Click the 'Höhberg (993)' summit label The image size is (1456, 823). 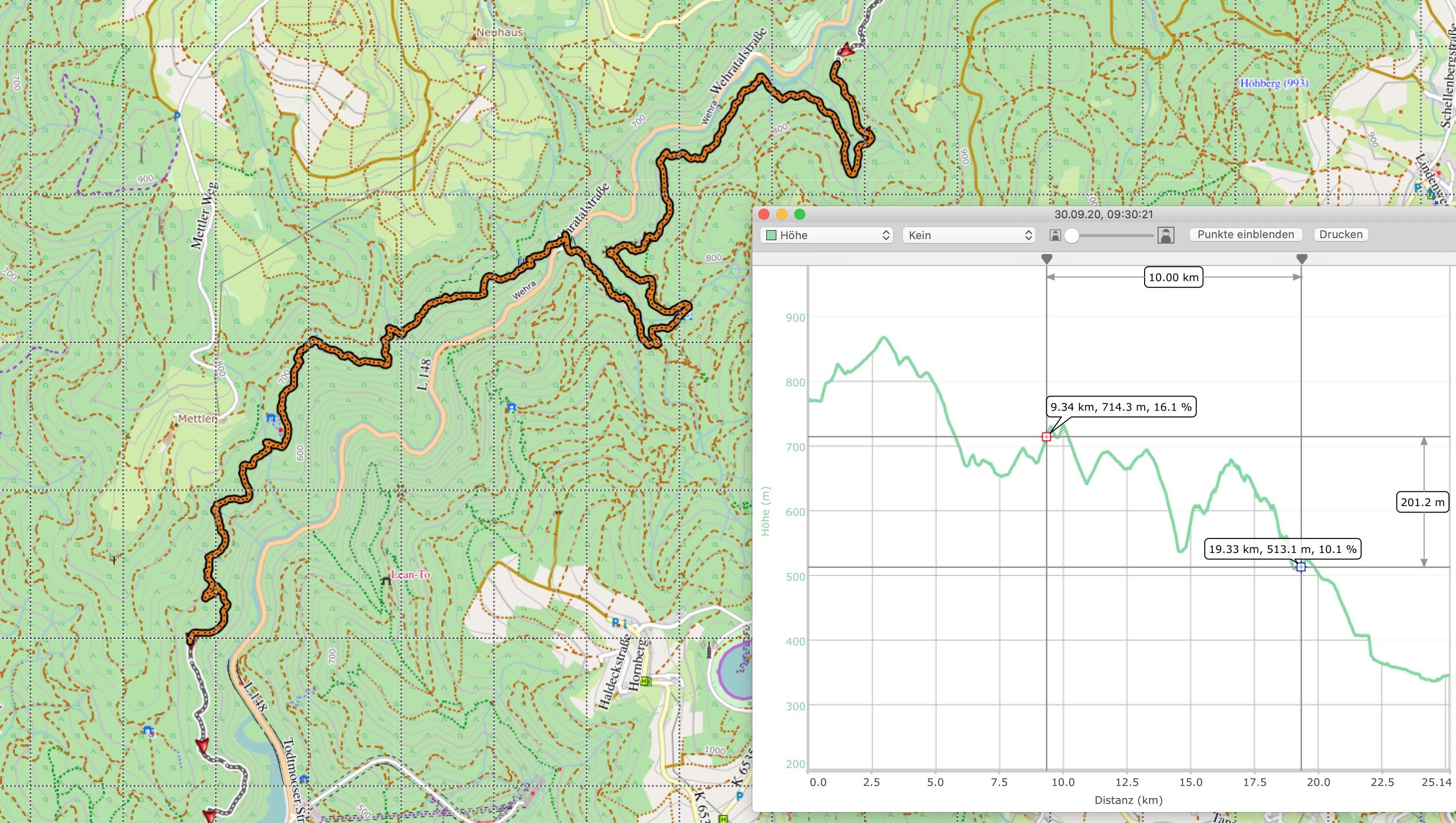[x=1274, y=83]
